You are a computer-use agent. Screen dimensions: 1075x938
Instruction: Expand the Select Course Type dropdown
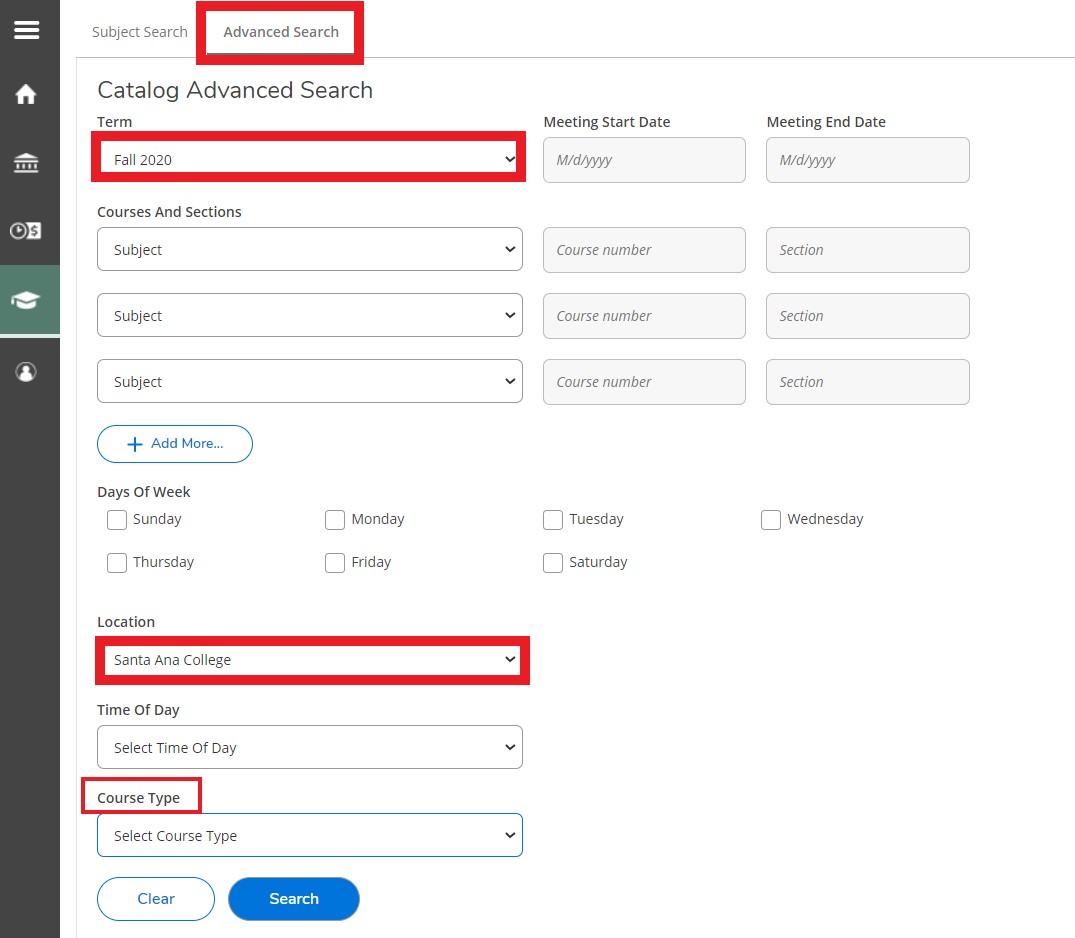pos(309,836)
